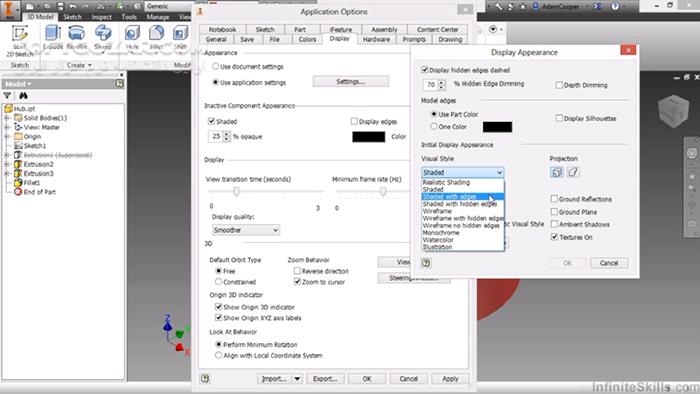
Task: Enable Depth Dimming checkbox
Action: 559,85
